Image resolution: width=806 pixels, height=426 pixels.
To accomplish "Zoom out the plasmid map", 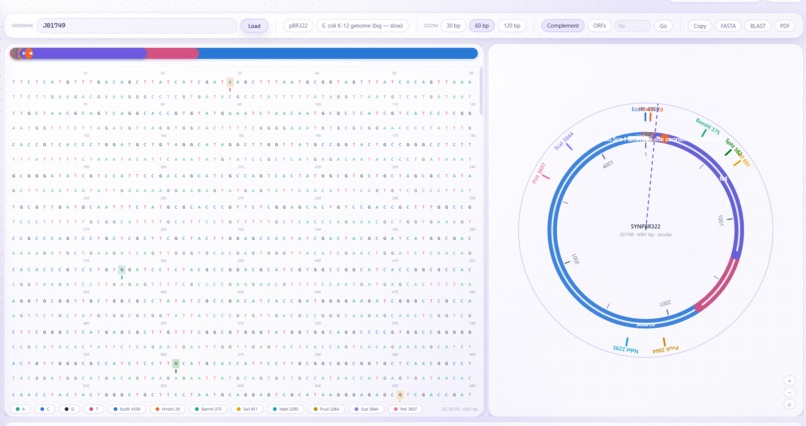I will (790, 393).
